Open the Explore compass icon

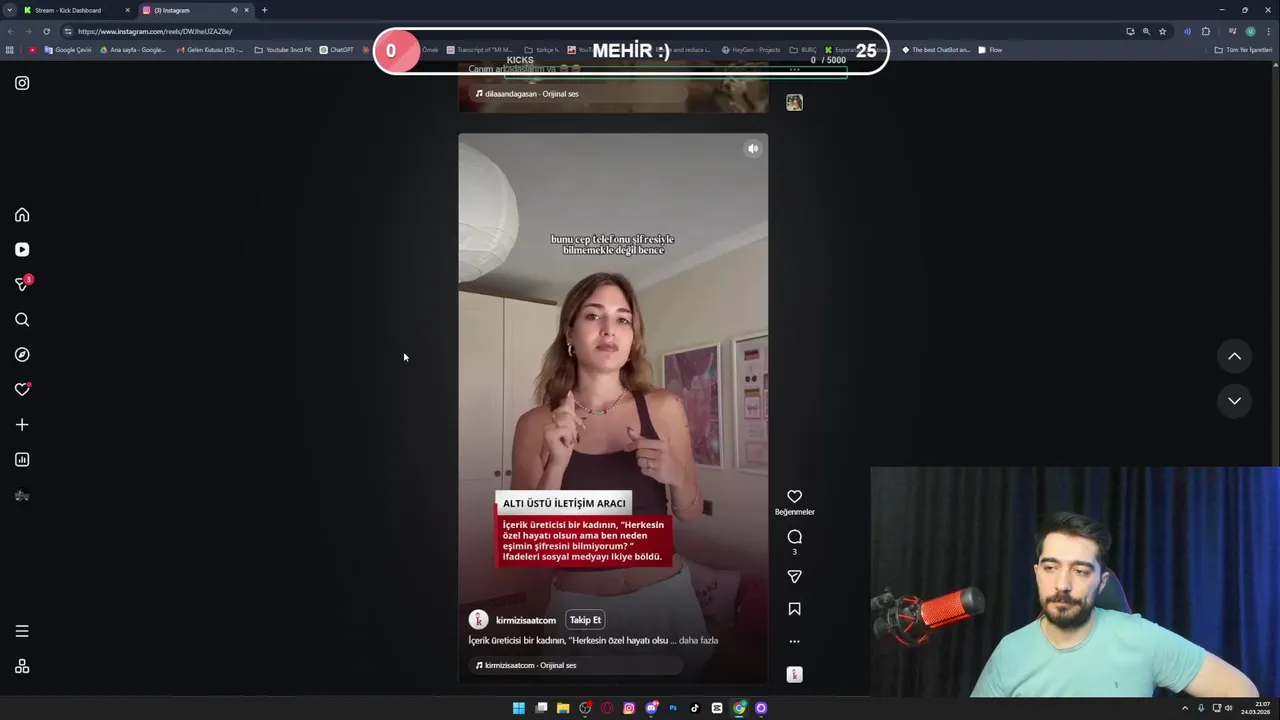pyautogui.click(x=22, y=355)
